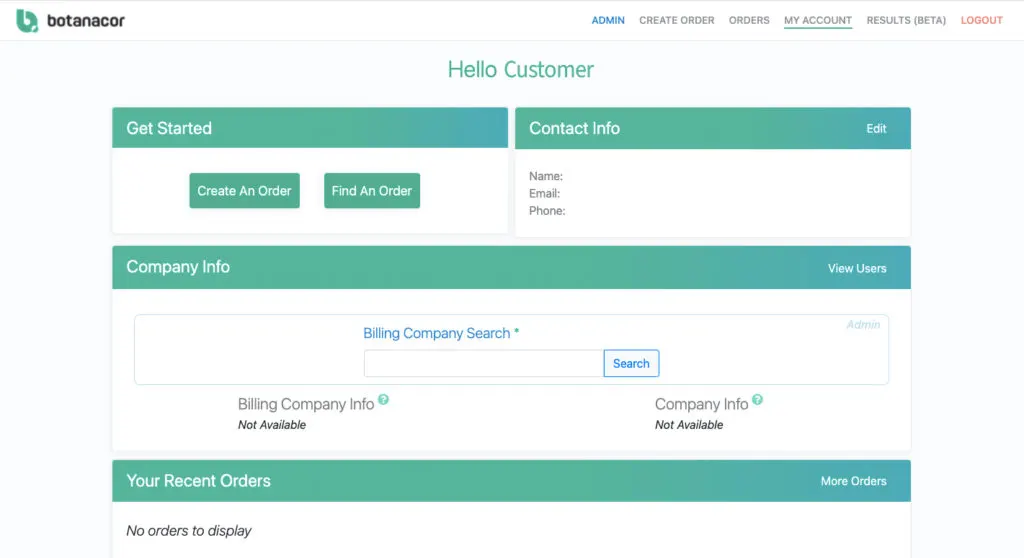
Task: Click the Botanacor leaf logo icon
Action: coord(27,20)
